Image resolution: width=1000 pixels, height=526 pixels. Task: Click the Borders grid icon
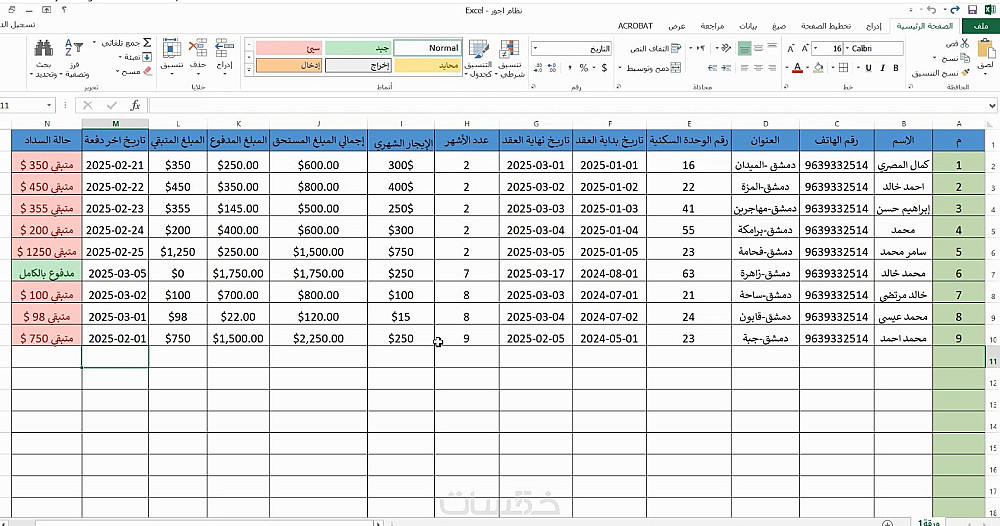[843, 68]
